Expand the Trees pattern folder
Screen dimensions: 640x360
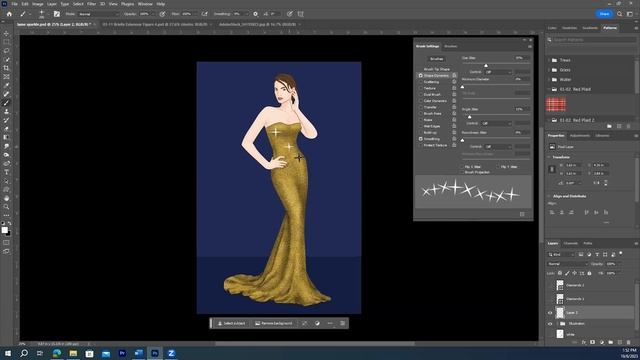(549, 60)
